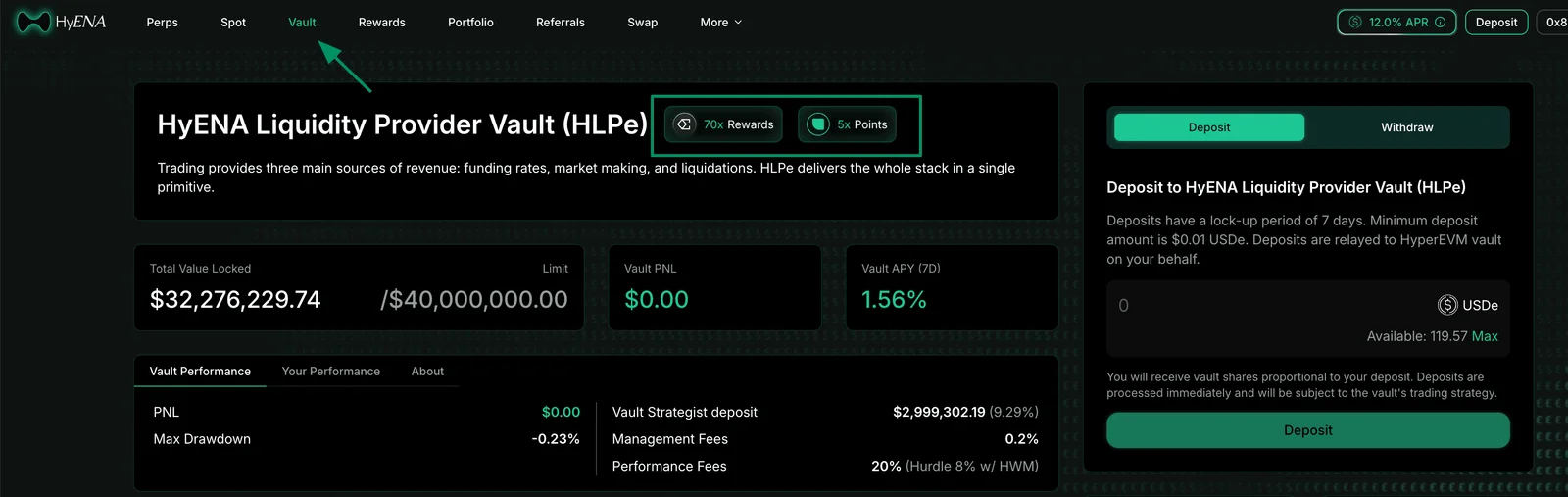The width and height of the screenshot is (1568, 497).
Task: Switch to the About tab
Action: coord(427,372)
